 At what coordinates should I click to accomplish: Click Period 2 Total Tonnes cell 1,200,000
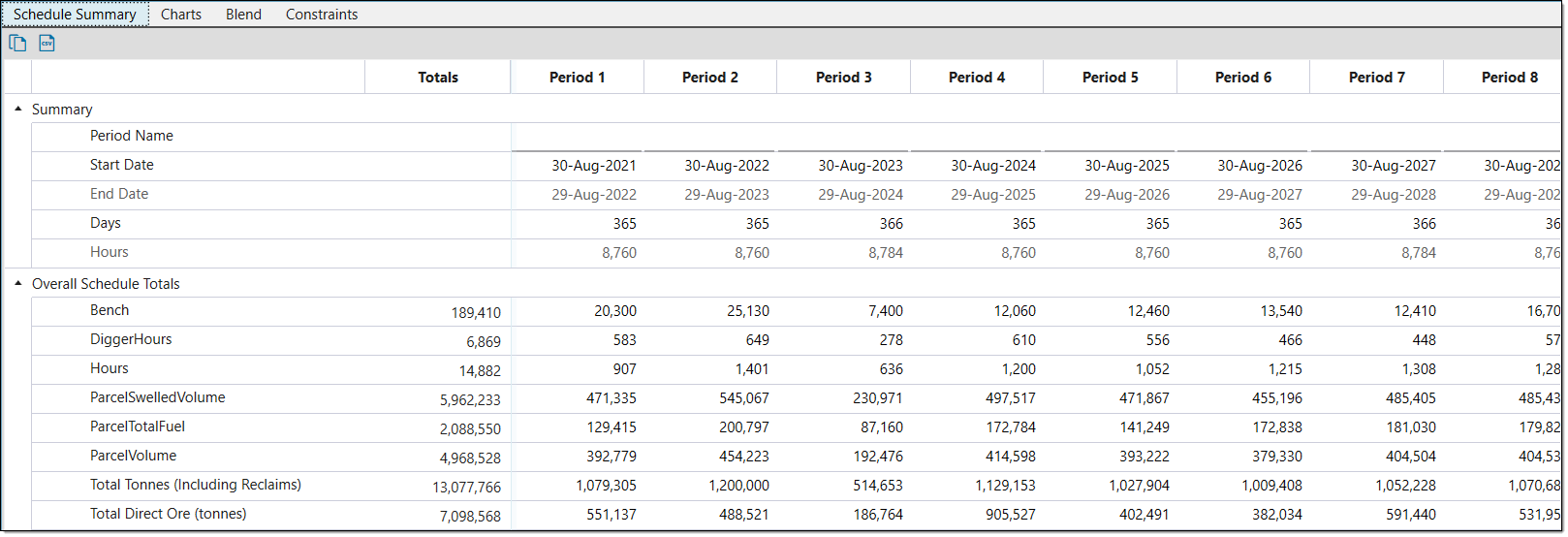pos(738,486)
